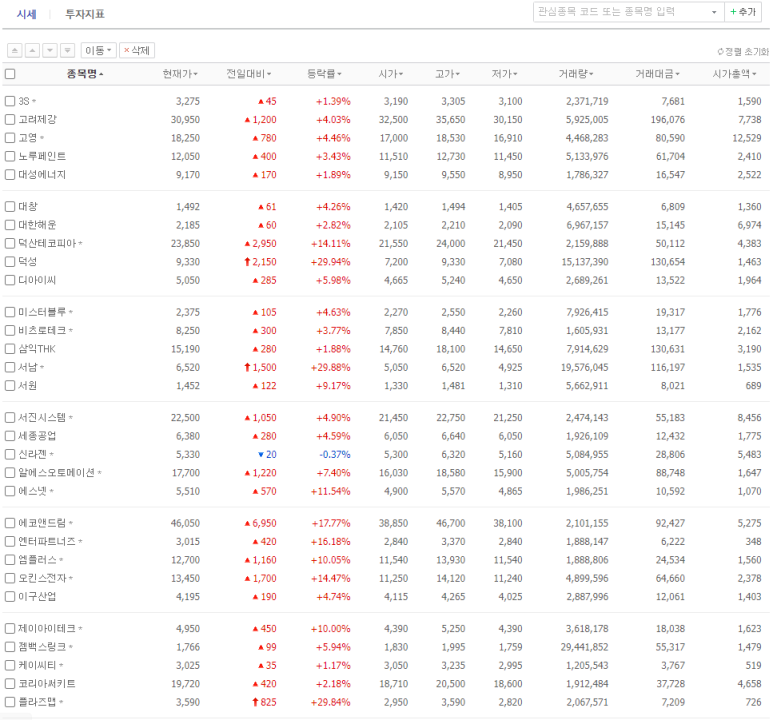The width and height of the screenshot is (773, 720).
Task: Tick the 덕성 checkbox
Action: tap(10, 262)
